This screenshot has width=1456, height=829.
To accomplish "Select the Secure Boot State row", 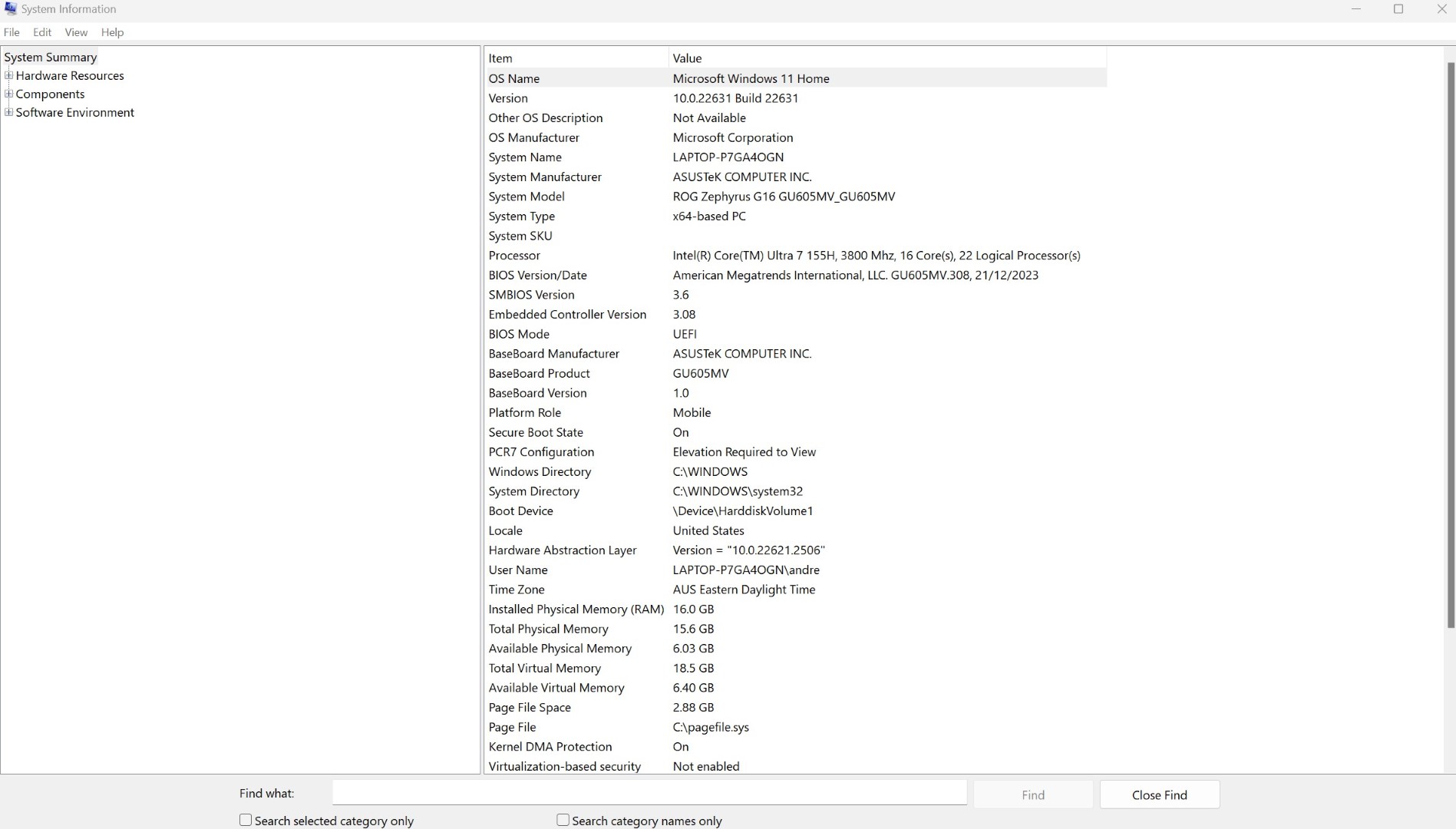I will click(x=796, y=432).
